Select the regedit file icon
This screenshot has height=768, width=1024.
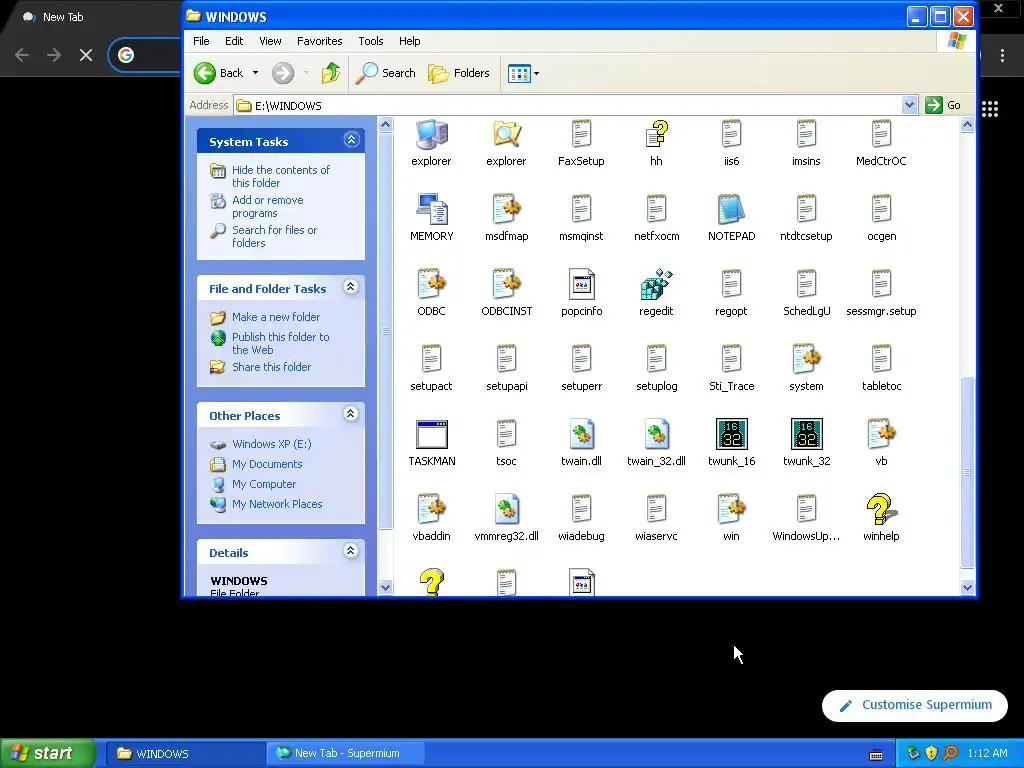point(656,284)
